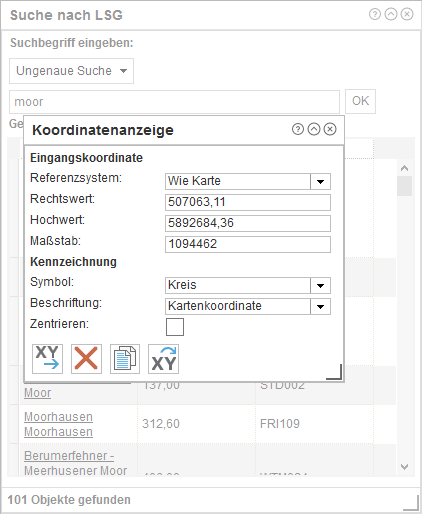Click the results scrollbar thumb

pyautogui.click(x=404, y=186)
